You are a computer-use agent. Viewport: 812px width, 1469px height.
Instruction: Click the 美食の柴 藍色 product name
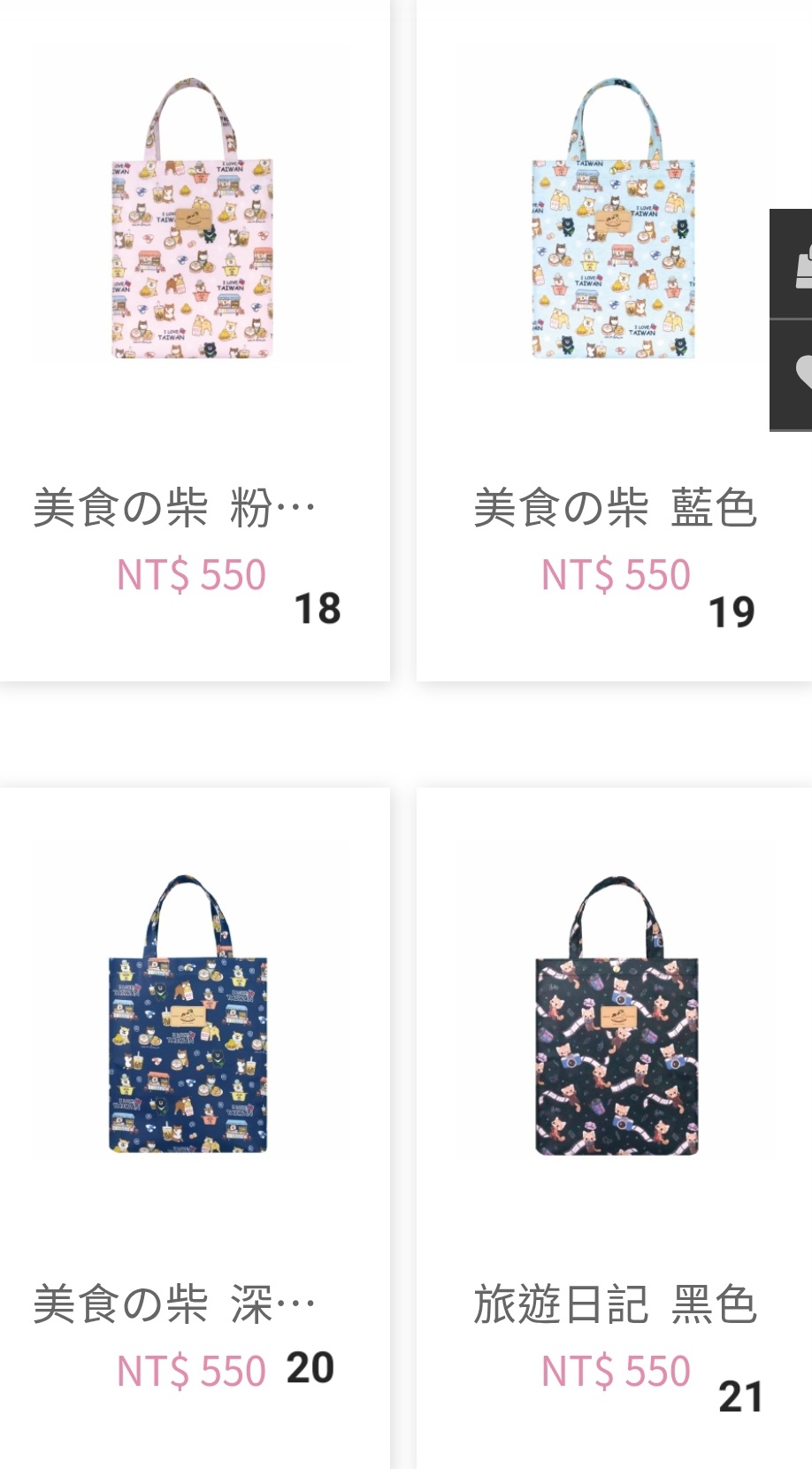(x=615, y=509)
